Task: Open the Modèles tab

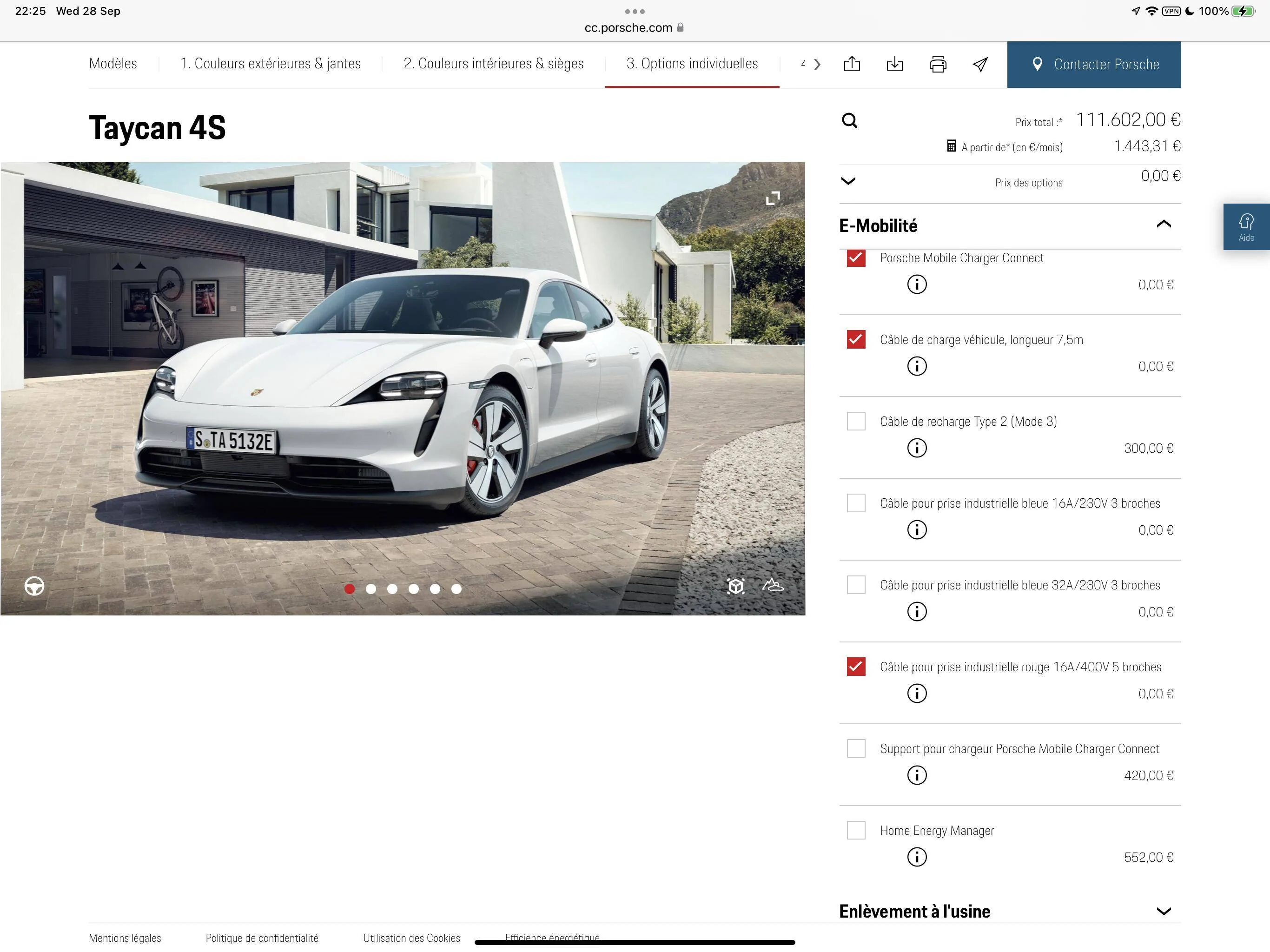Action: point(113,63)
